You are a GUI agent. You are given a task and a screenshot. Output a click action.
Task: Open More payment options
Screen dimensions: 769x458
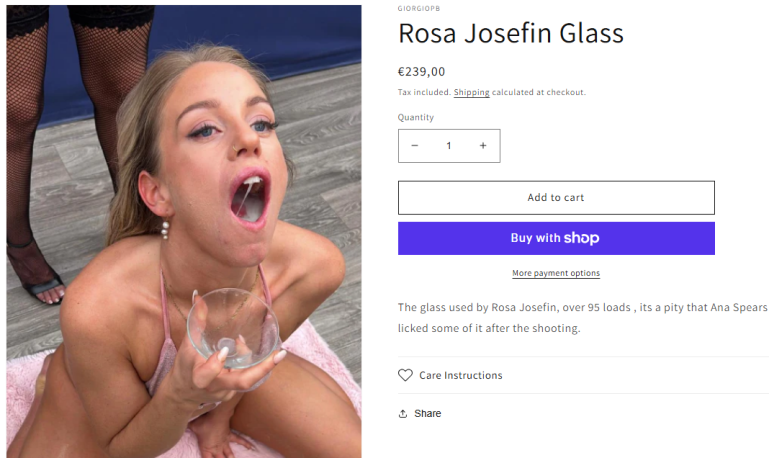click(x=556, y=273)
